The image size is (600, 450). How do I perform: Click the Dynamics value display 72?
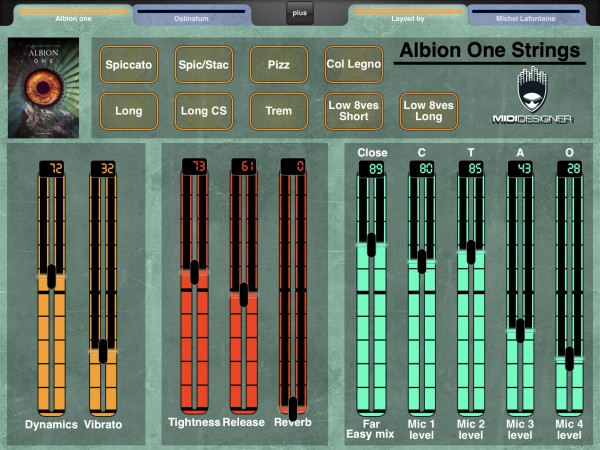pos(52,168)
